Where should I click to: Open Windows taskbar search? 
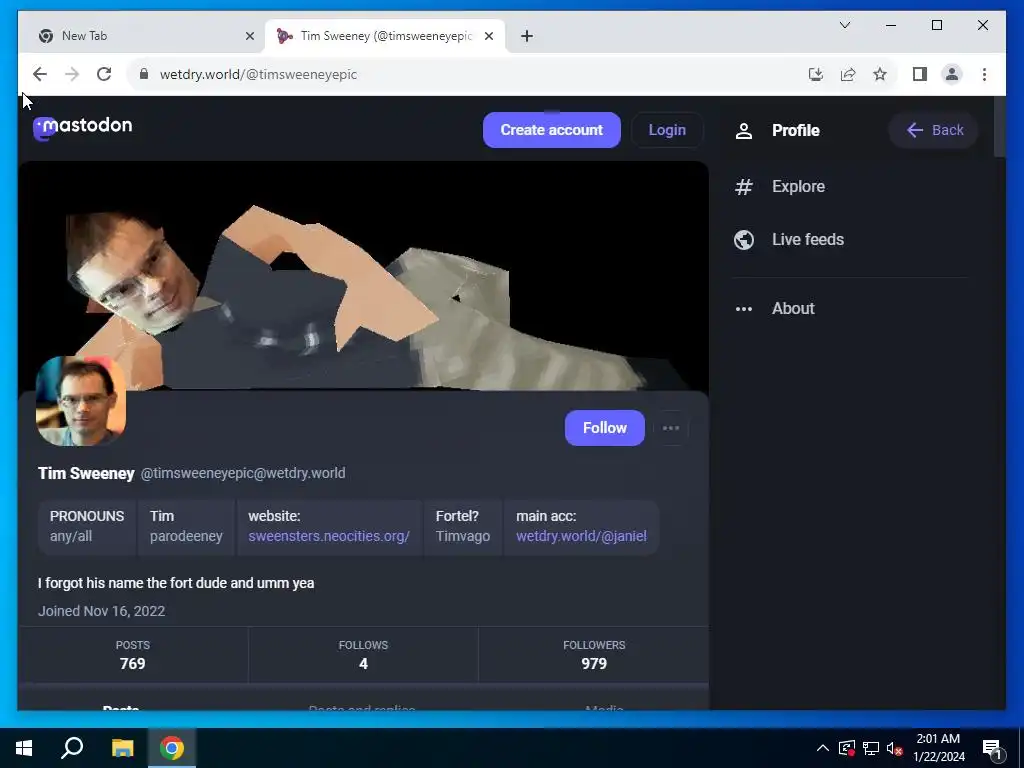click(x=72, y=748)
